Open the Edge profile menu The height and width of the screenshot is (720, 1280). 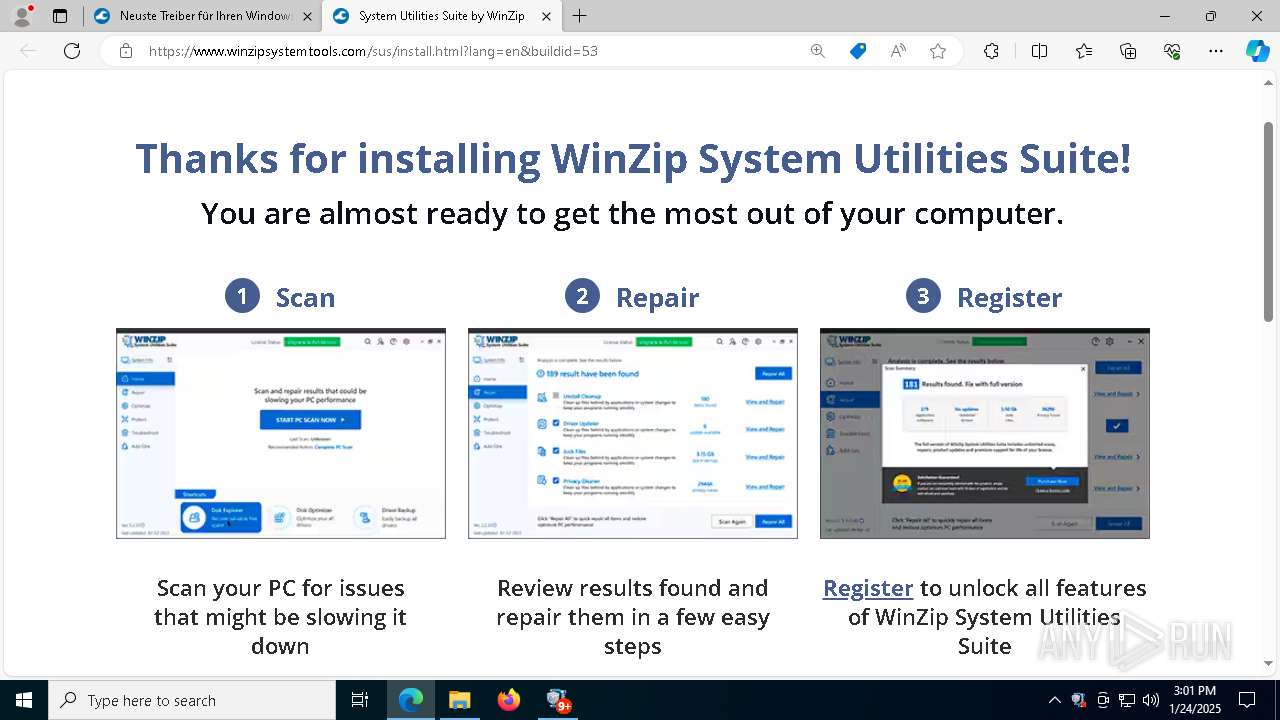tap(22, 16)
